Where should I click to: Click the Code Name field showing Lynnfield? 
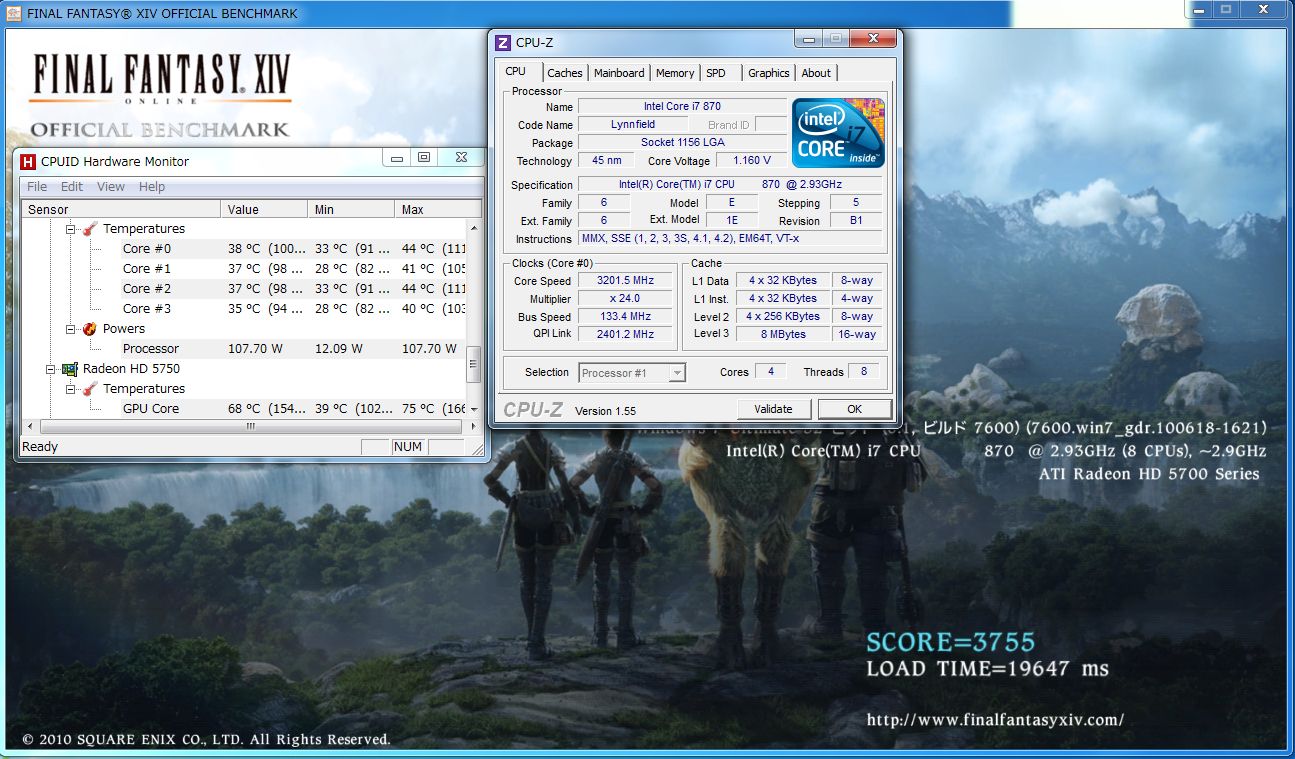click(633, 125)
